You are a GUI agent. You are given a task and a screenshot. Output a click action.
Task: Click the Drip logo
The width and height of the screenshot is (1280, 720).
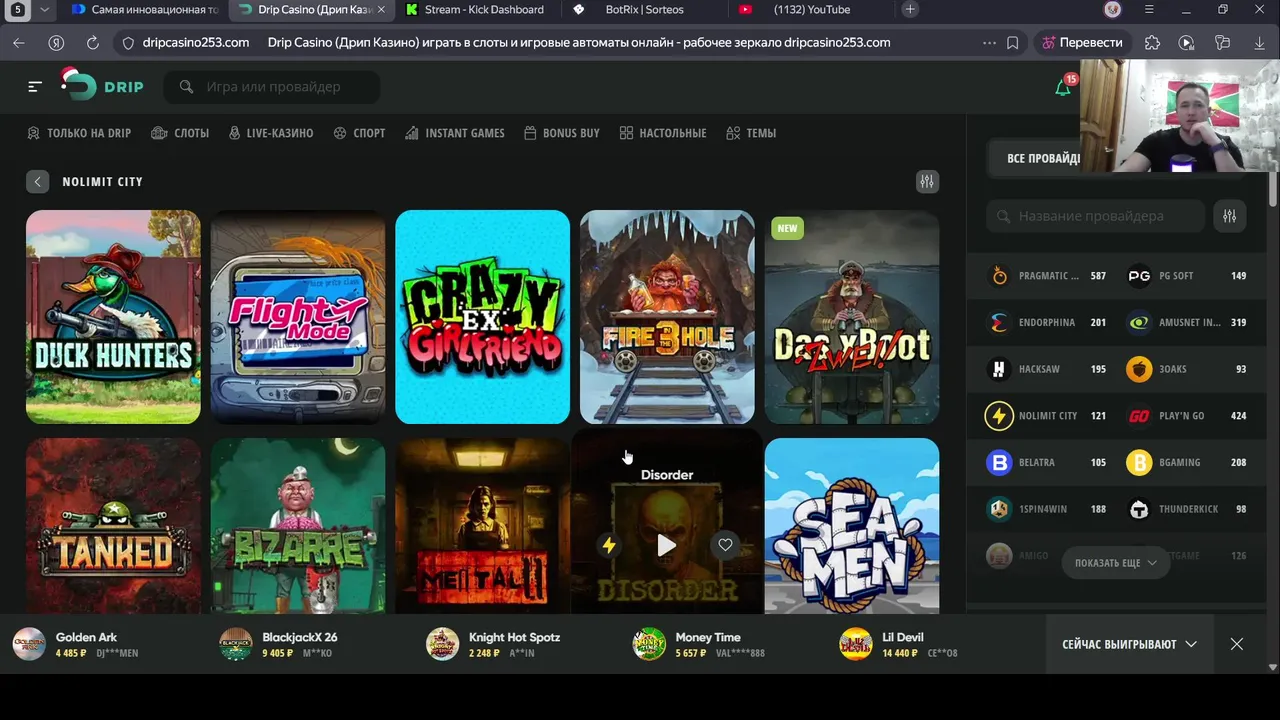102,86
